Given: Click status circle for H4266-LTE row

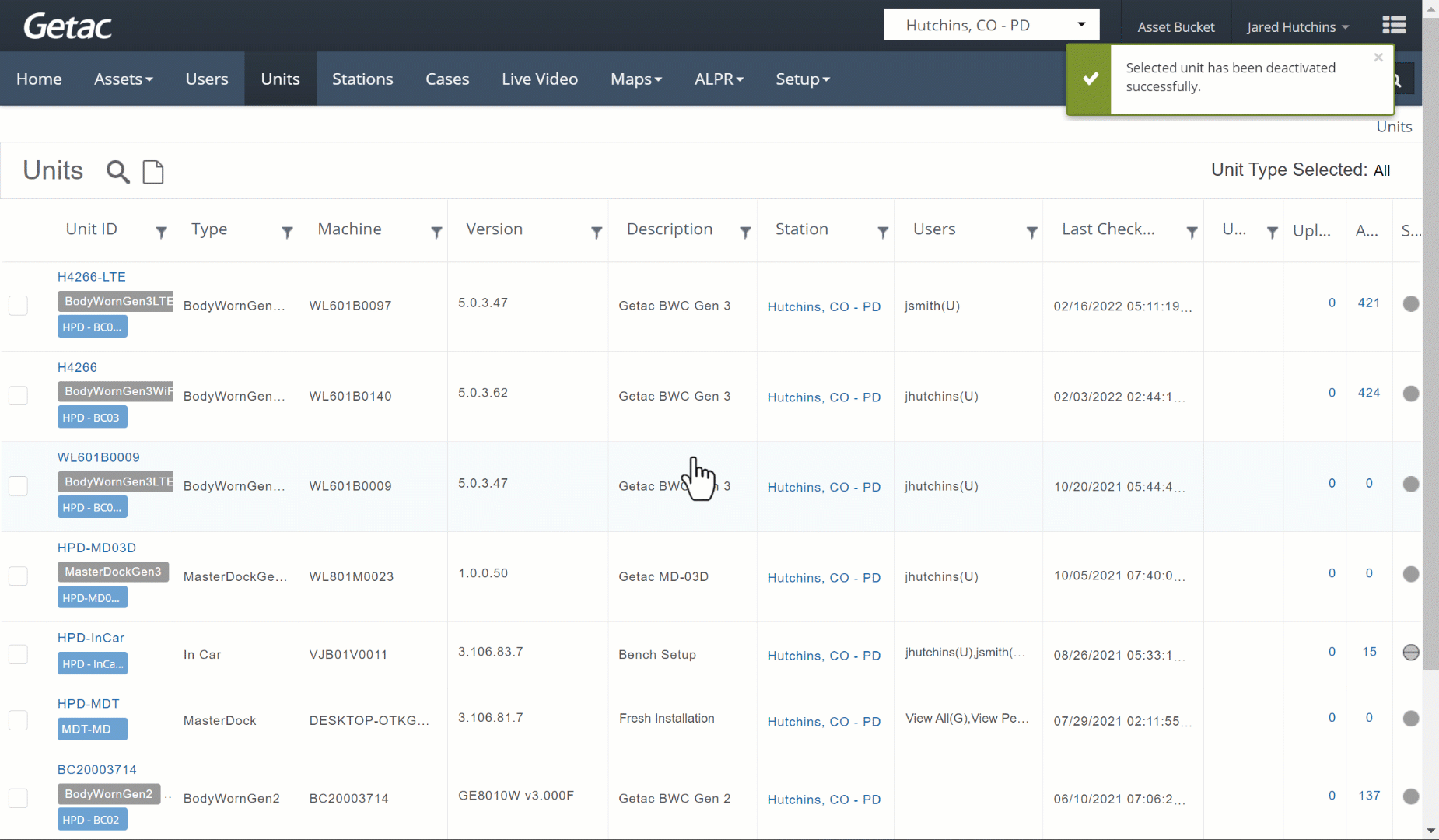Looking at the screenshot, I should pos(1411,303).
